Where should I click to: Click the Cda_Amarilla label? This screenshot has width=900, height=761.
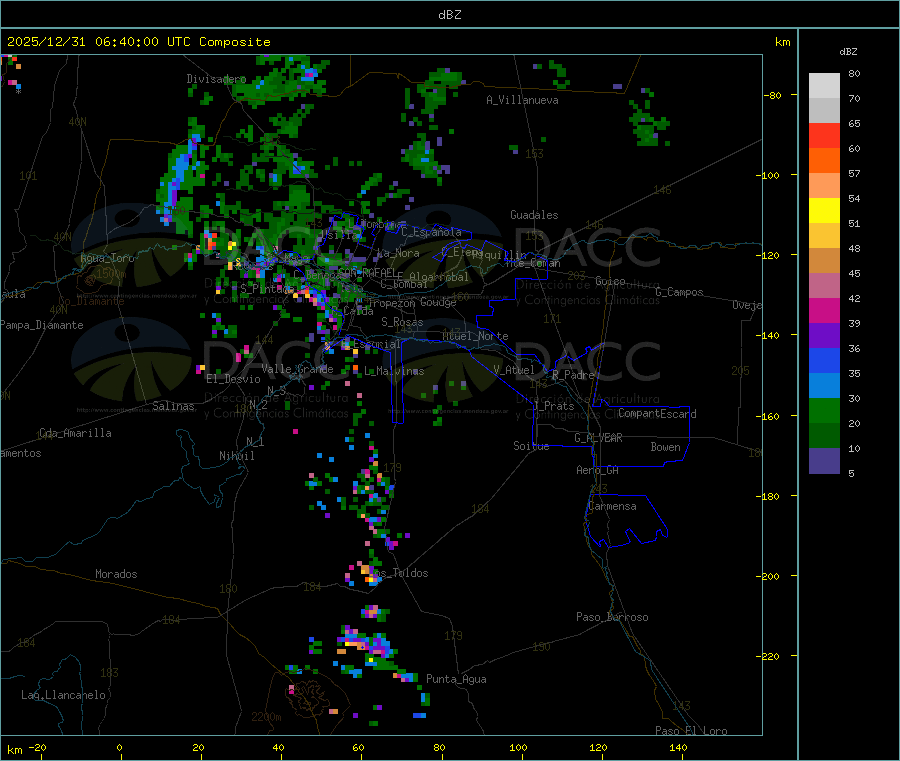[x=75, y=433]
